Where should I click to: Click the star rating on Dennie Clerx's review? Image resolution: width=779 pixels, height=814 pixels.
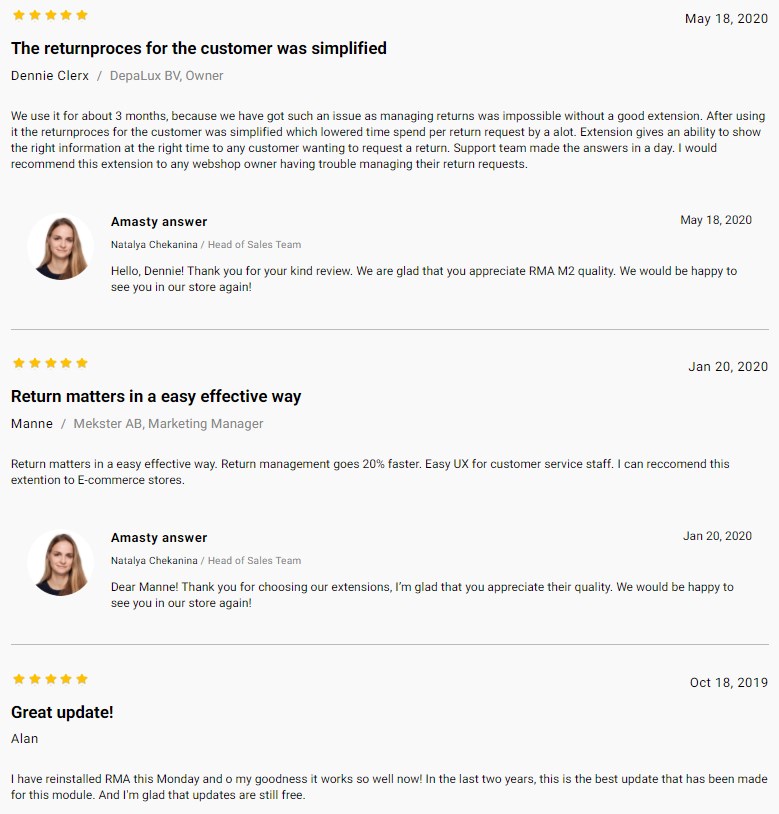(x=50, y=15)
